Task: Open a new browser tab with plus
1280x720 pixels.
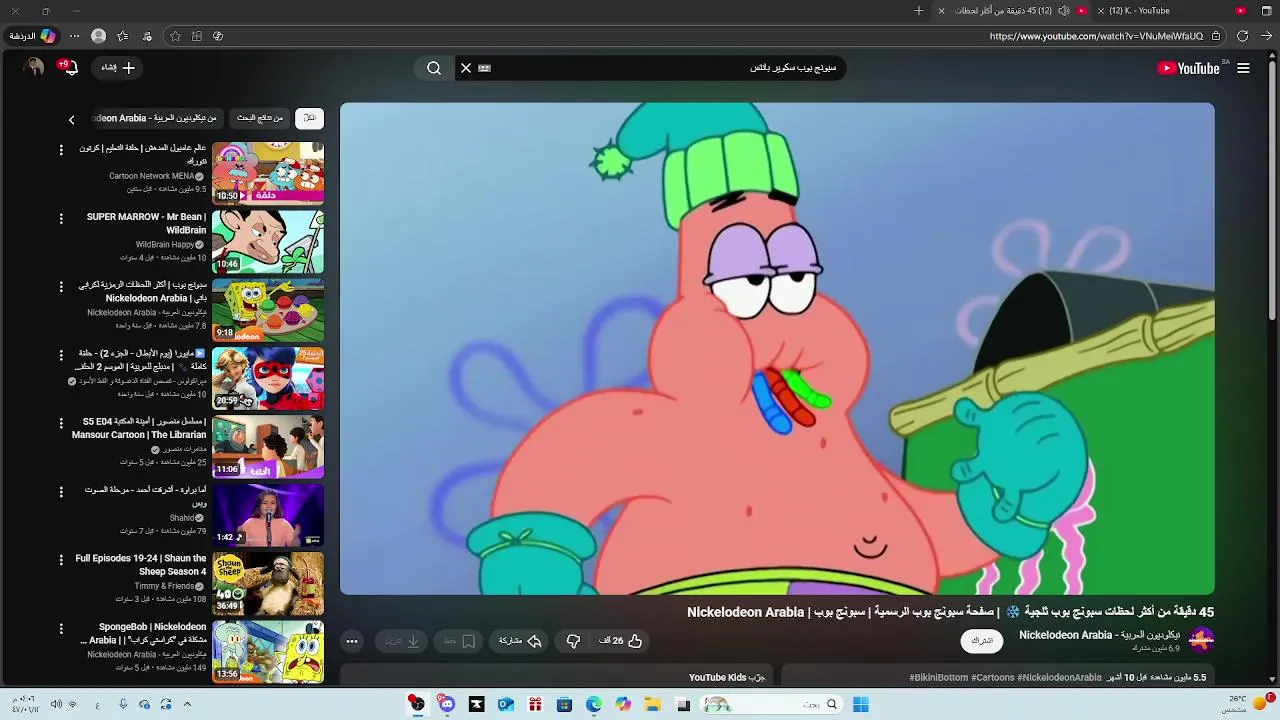Action: point(919,11)
